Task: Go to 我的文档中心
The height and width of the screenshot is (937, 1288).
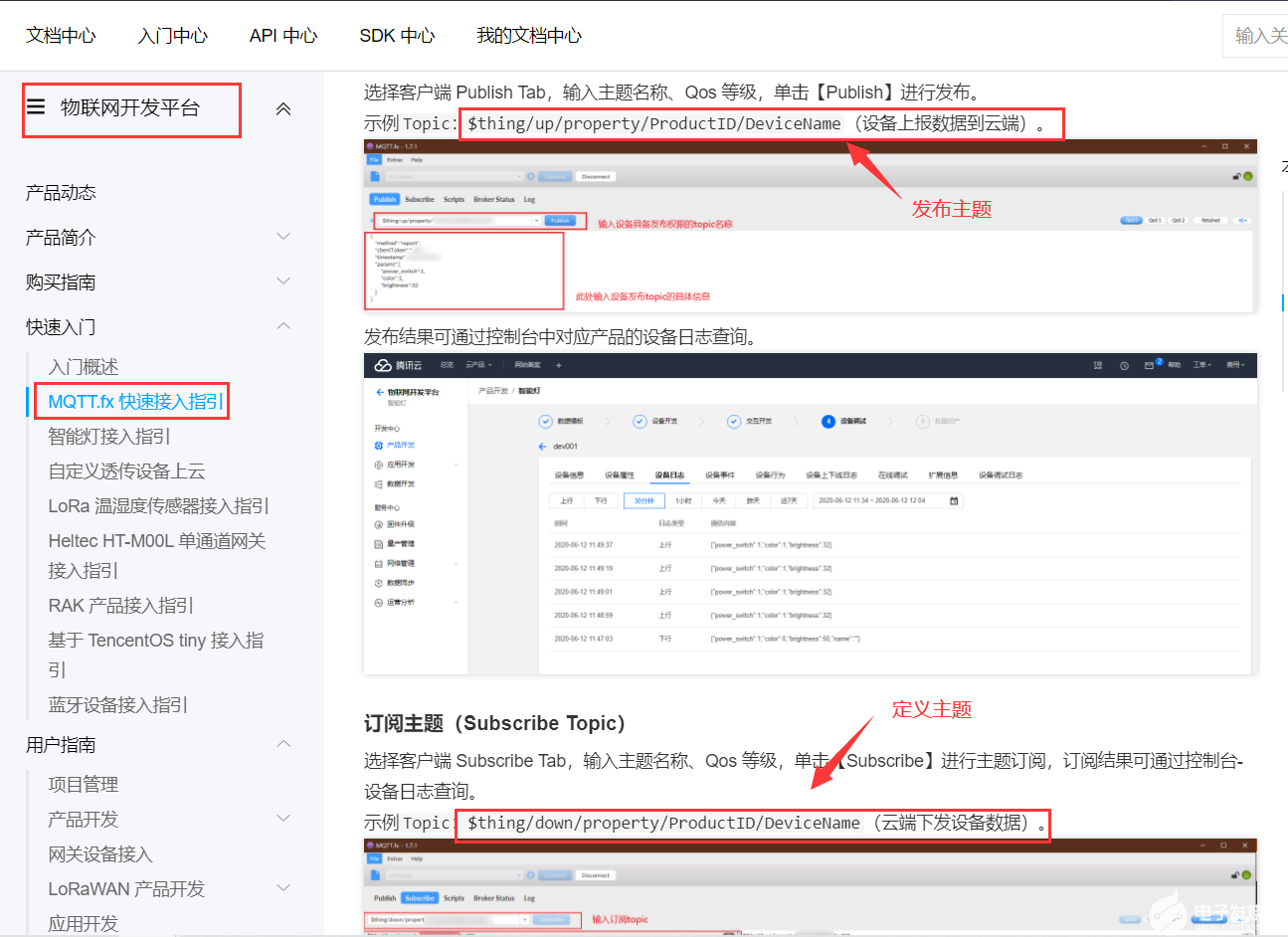Action: coord(528,36)
